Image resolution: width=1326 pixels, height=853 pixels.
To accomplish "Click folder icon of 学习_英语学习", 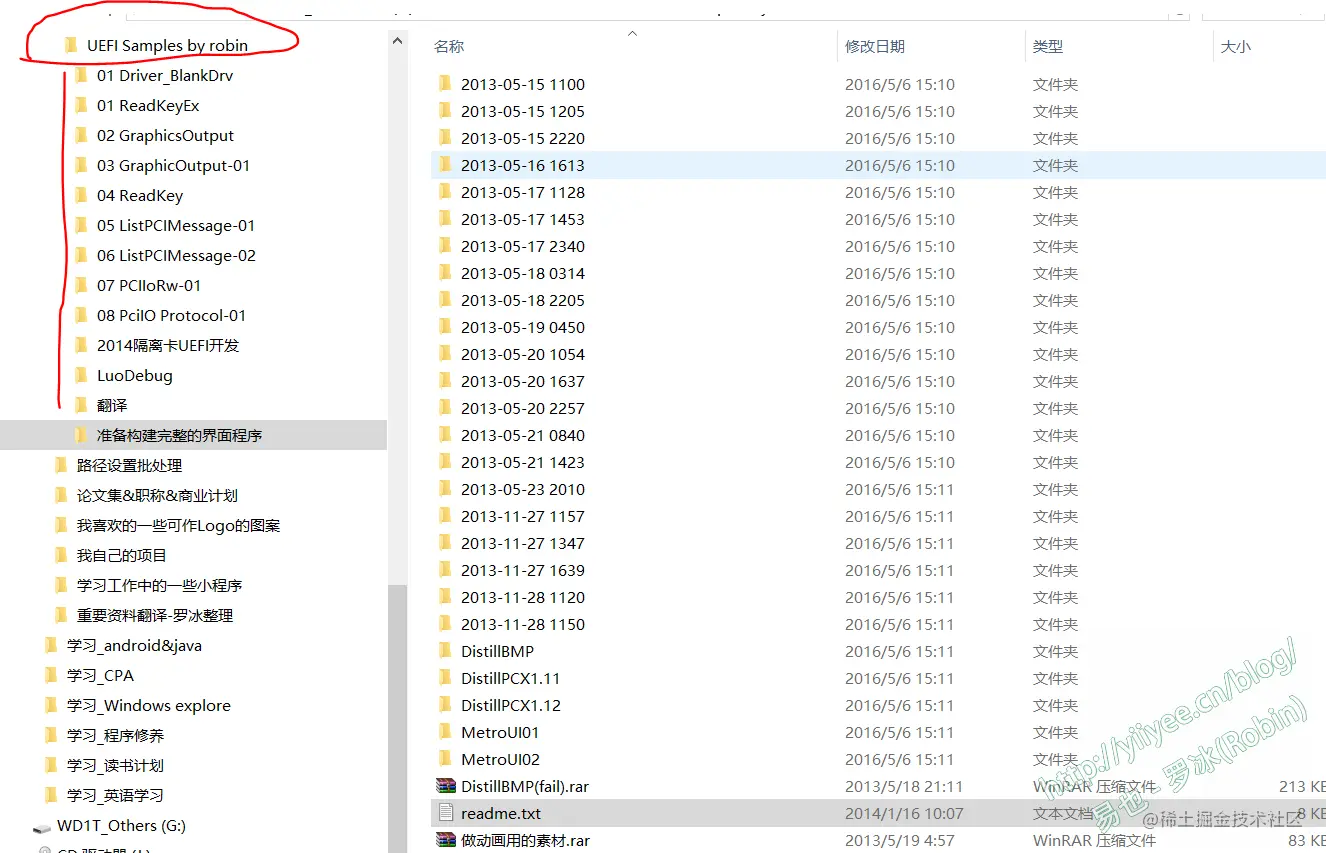I will pyautogui.click(x=51, y=796).
